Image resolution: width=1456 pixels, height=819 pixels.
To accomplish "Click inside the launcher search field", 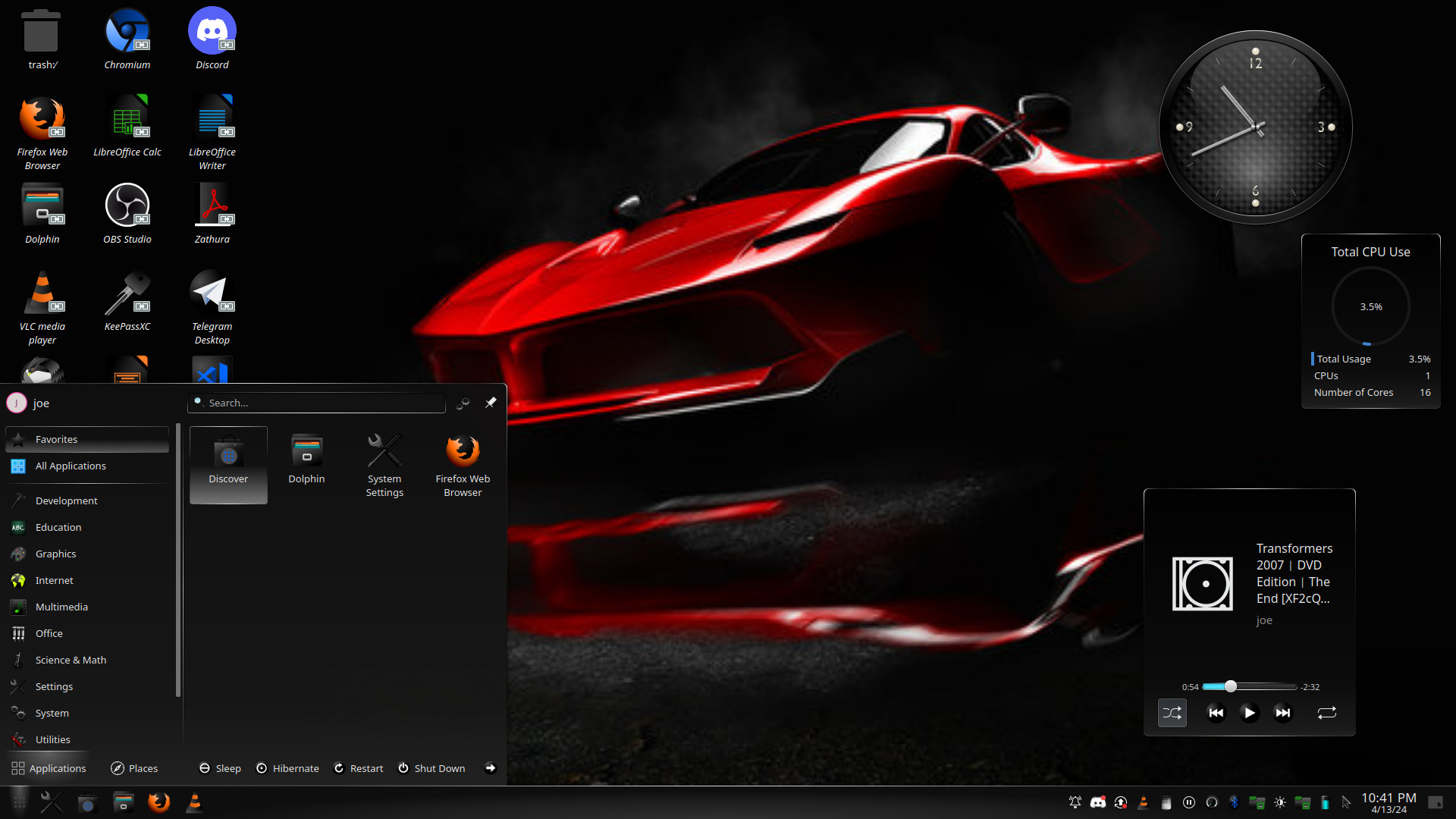I will [x=316, y=403].
